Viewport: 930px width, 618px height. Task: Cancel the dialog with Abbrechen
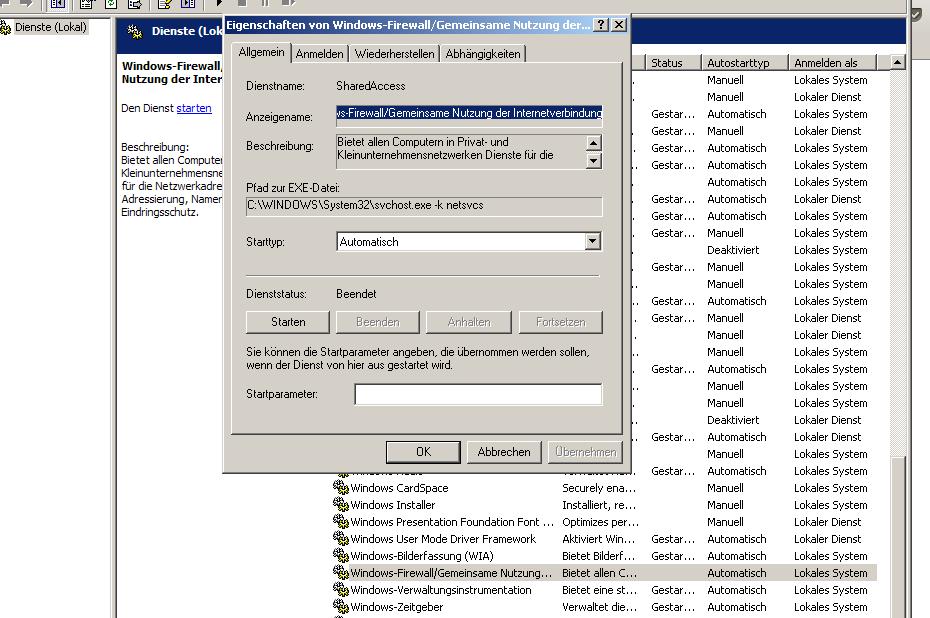coord(504,452)
